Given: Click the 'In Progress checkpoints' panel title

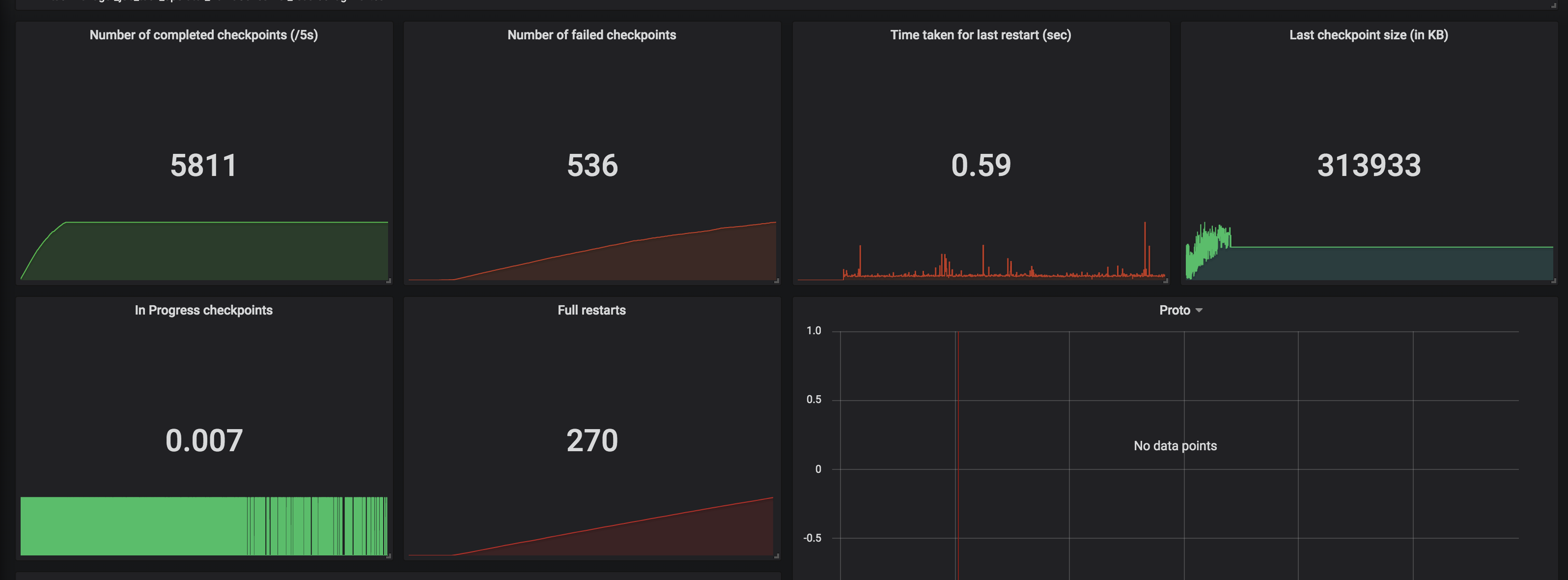Looking at the screenshot, I should coord(203,311).
